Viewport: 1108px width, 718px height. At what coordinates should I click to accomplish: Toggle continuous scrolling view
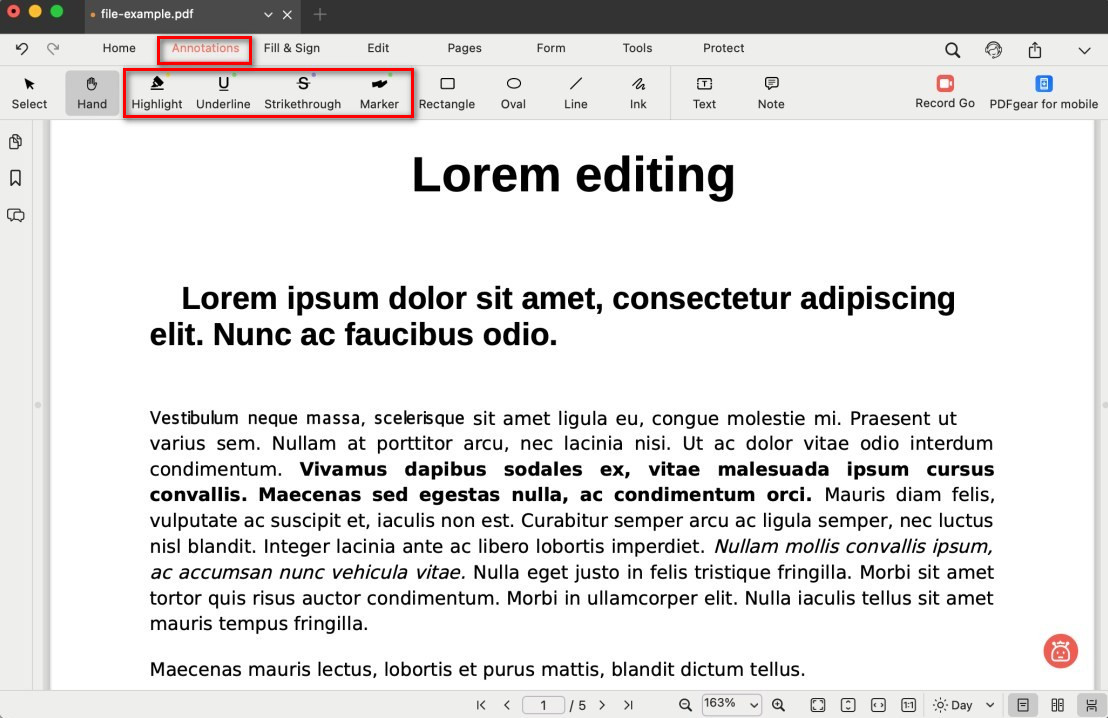click(1090, 705)
